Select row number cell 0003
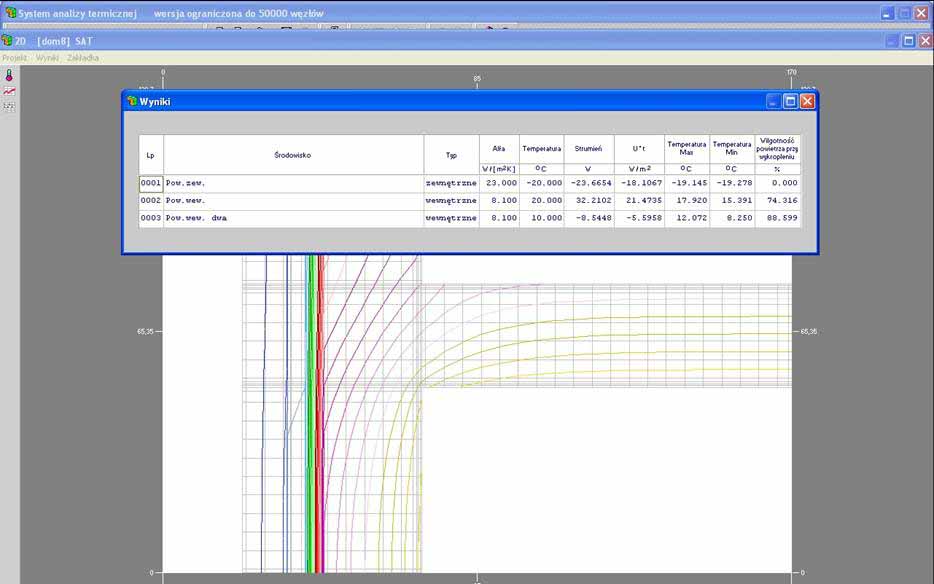Viewport: 934px width, 584px height. coord(151,218)
